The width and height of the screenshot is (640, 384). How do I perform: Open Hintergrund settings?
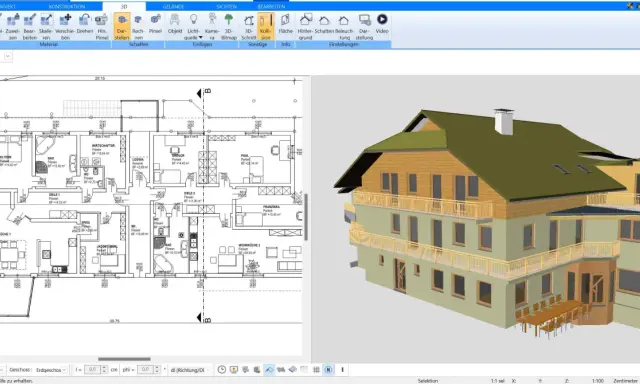coord(305,27)
